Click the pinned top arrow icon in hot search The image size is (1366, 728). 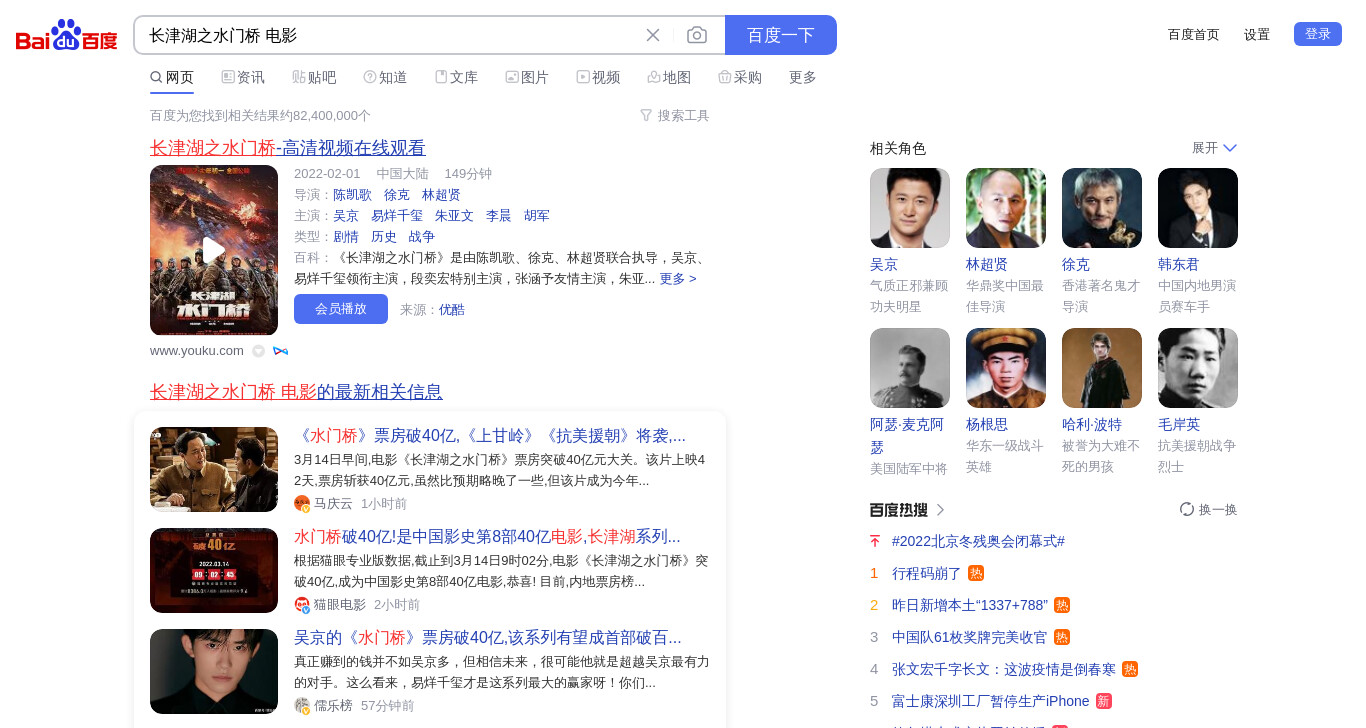(875, 541)
